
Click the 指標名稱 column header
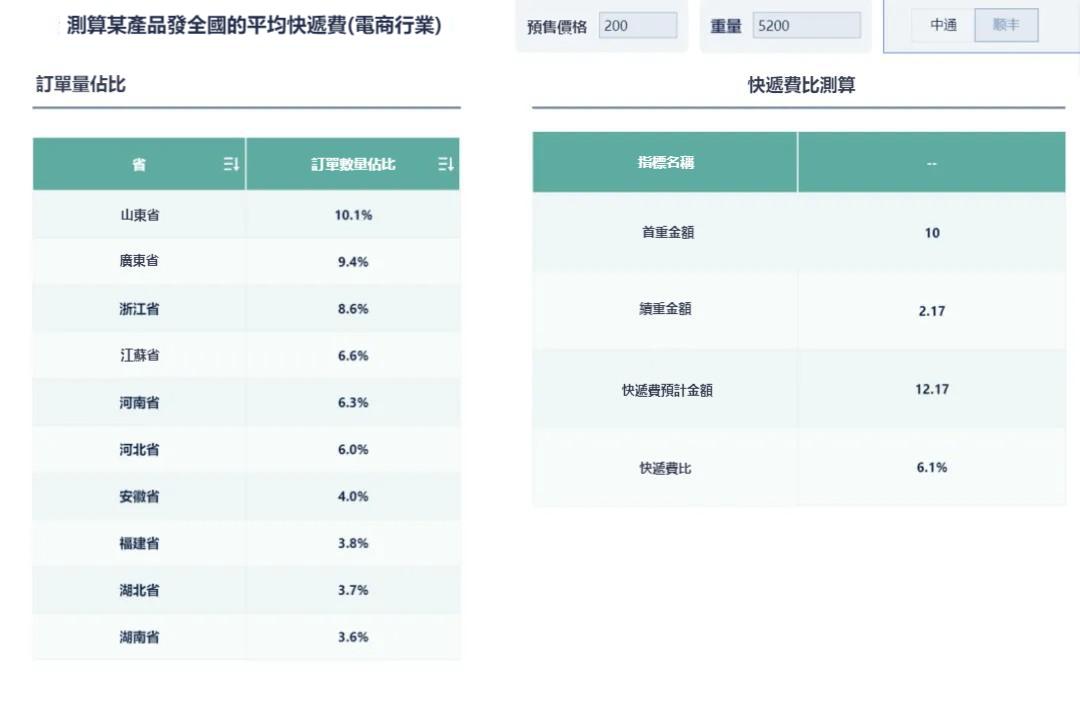coord(666,163)
